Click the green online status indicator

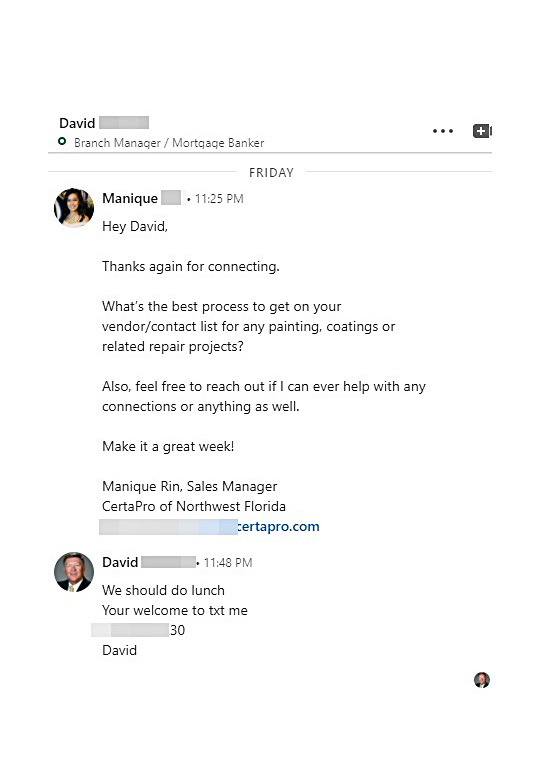click(62, 142)
